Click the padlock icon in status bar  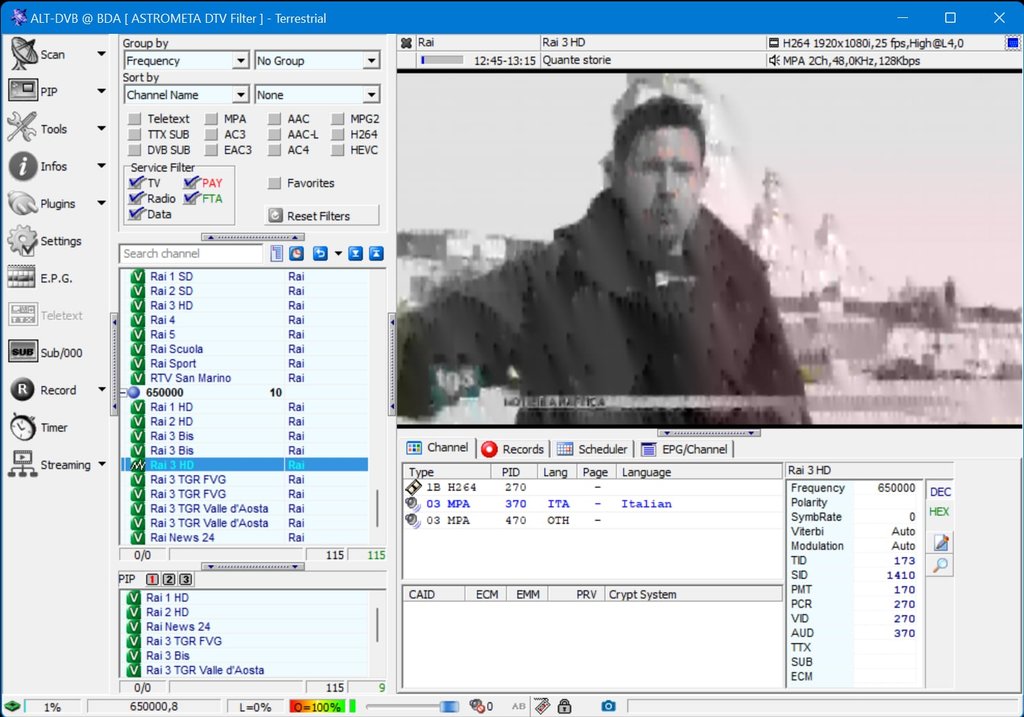(564, 706)
